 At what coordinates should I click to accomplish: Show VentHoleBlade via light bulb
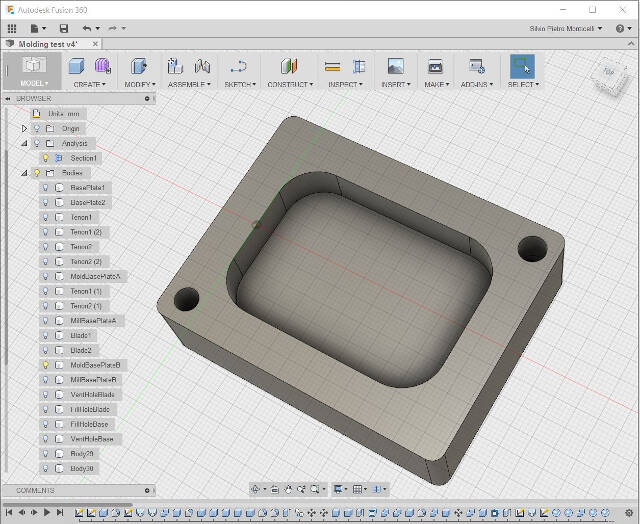[x=46, y=394]
